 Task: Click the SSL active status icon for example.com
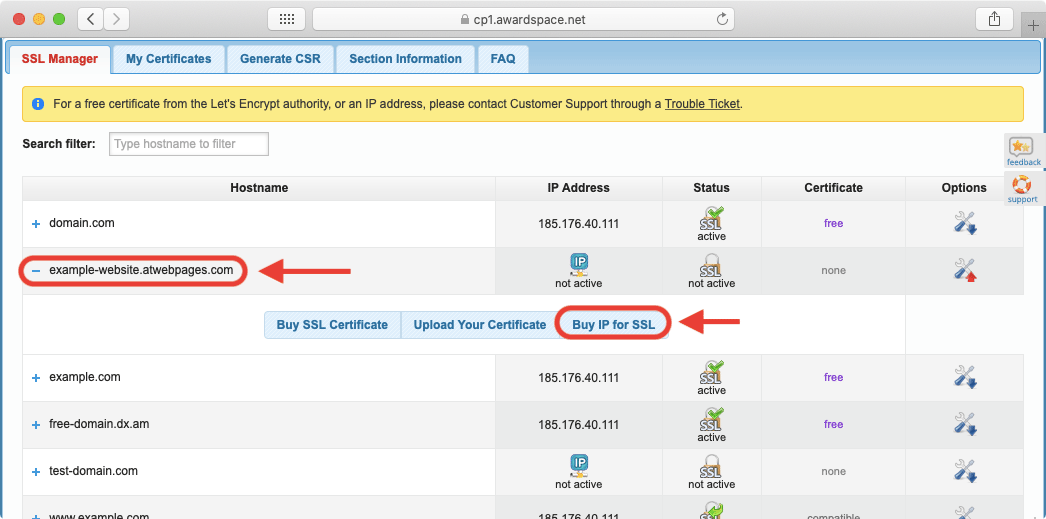(x=711, y=377)
